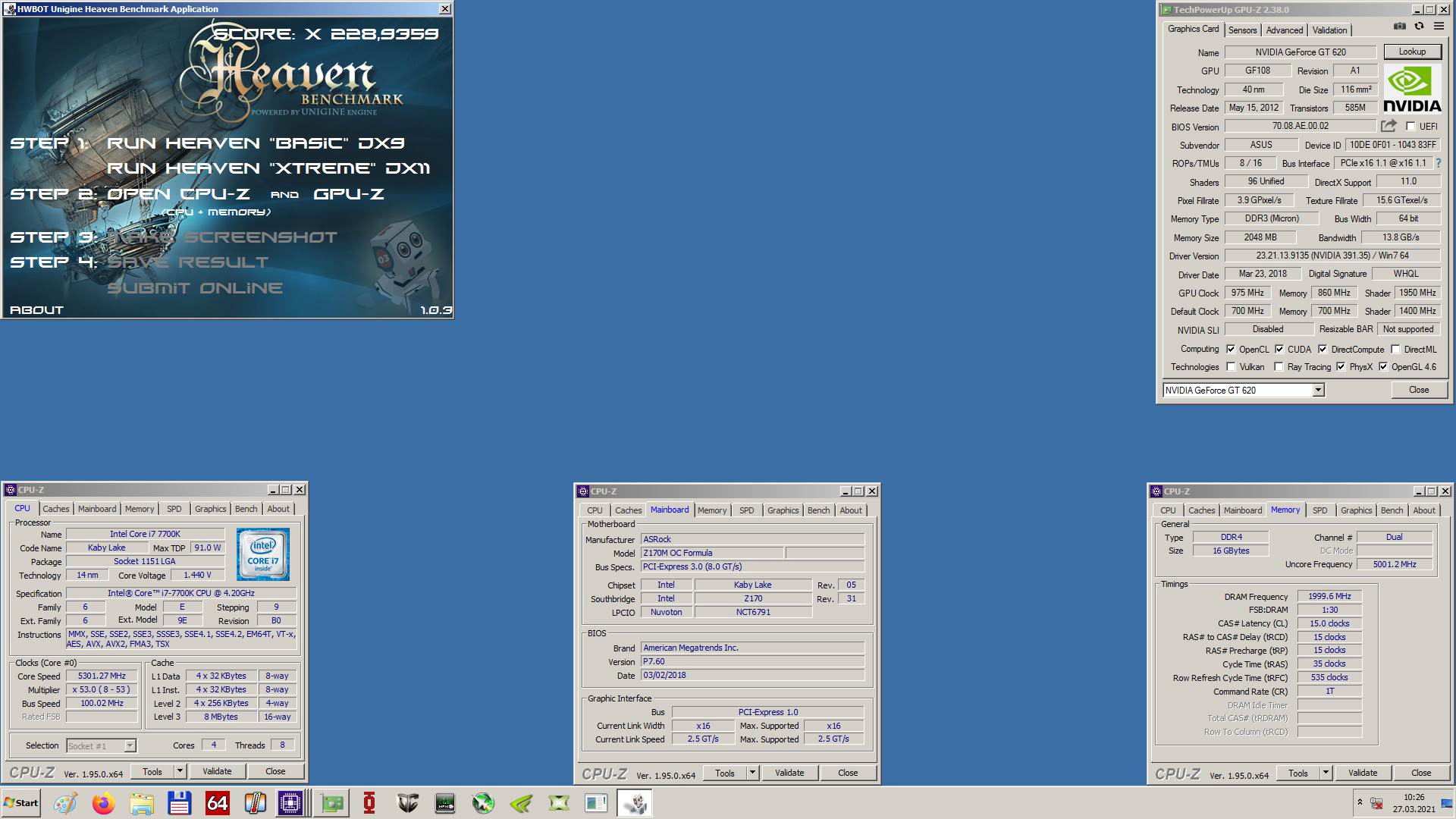The image size is (1456, 819).
Task: Select the purple CPU-Z chip taskbar icon
Action: point(290,803)
